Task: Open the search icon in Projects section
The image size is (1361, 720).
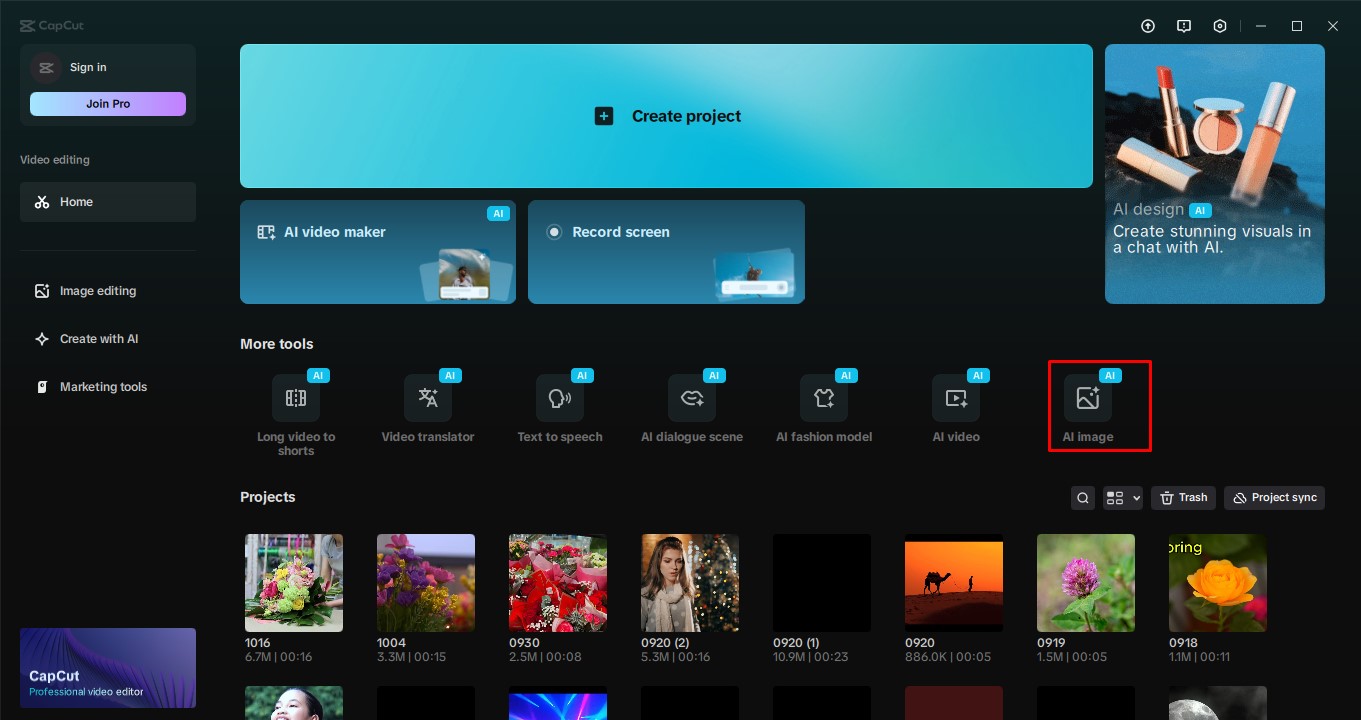Action: 1082,497
